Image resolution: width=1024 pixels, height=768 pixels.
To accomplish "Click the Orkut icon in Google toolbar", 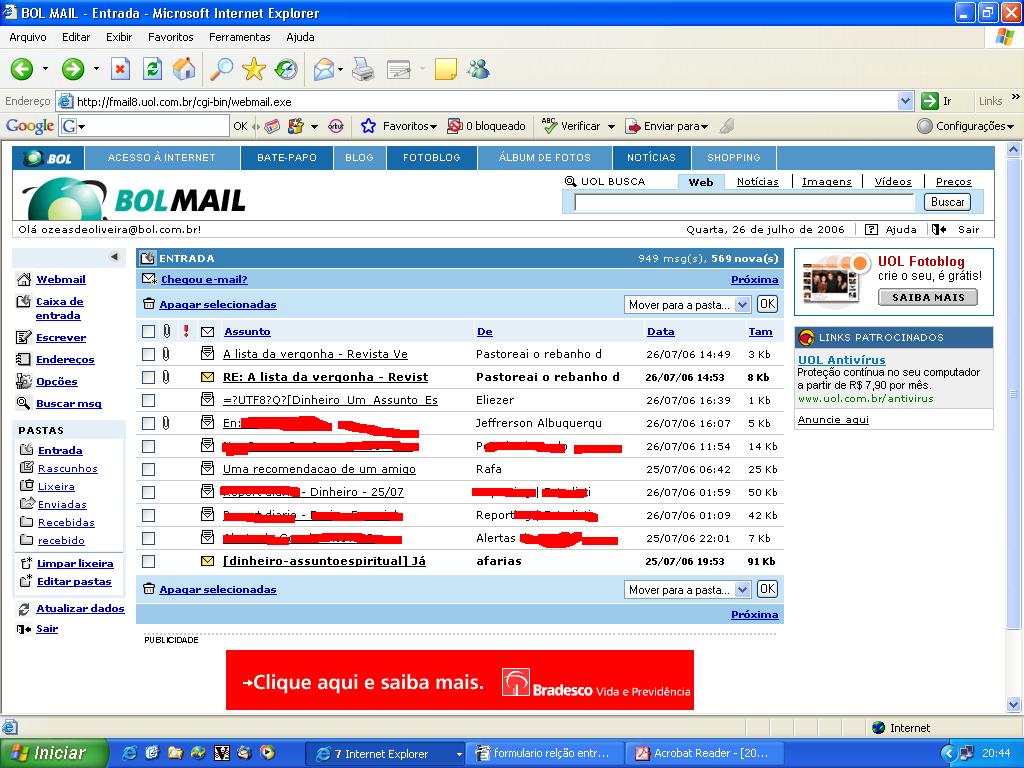I will click(336, 126).
